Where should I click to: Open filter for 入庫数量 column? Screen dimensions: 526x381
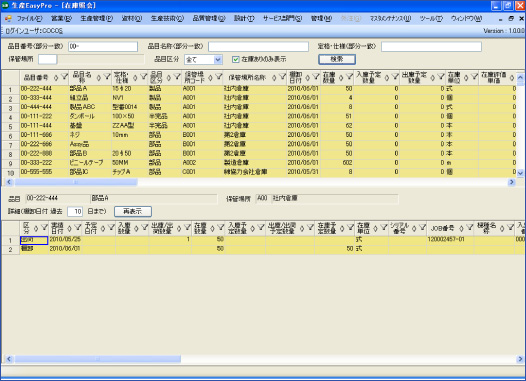click(x=145, y=227)
